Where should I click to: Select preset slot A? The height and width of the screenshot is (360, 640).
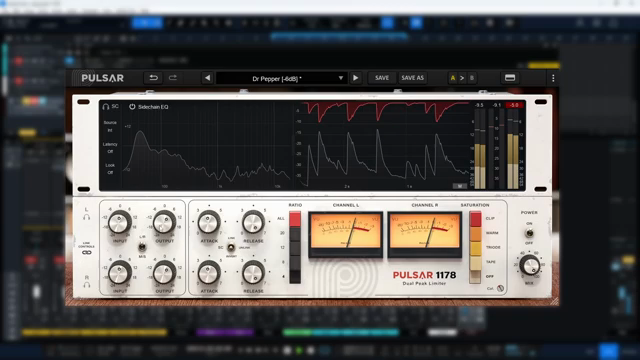453,78
